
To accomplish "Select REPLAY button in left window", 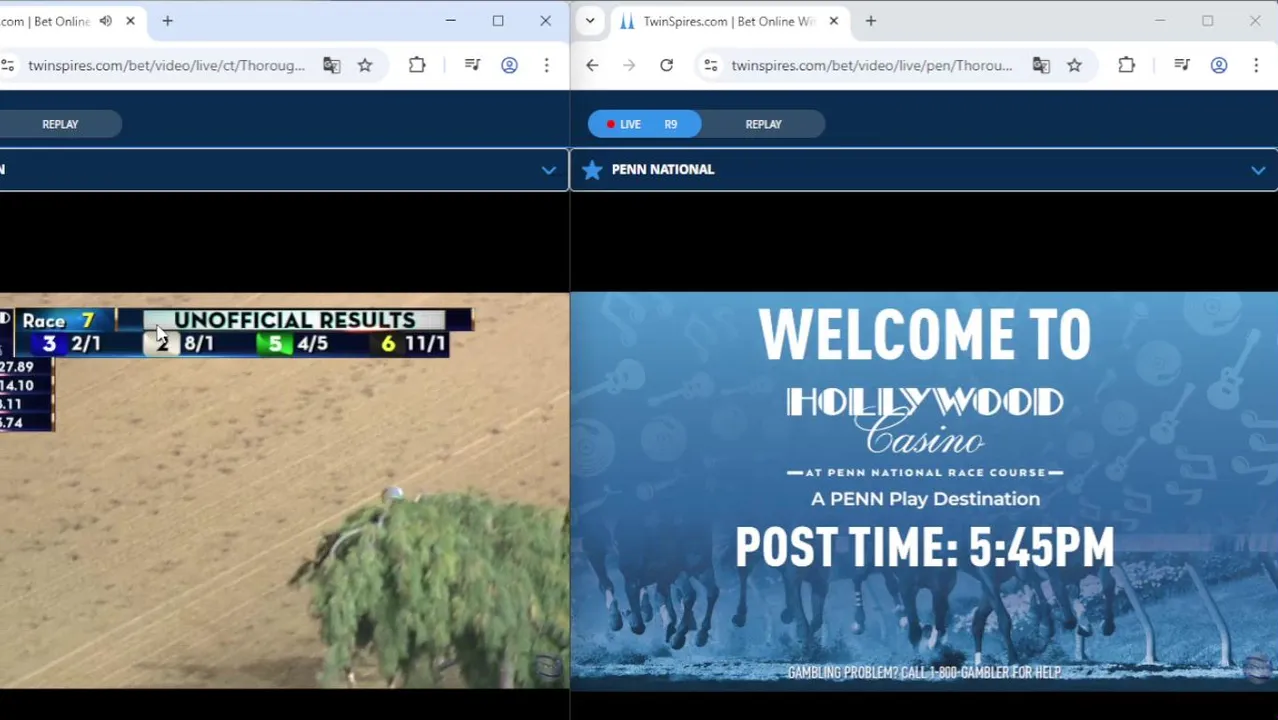I will 60,124.
